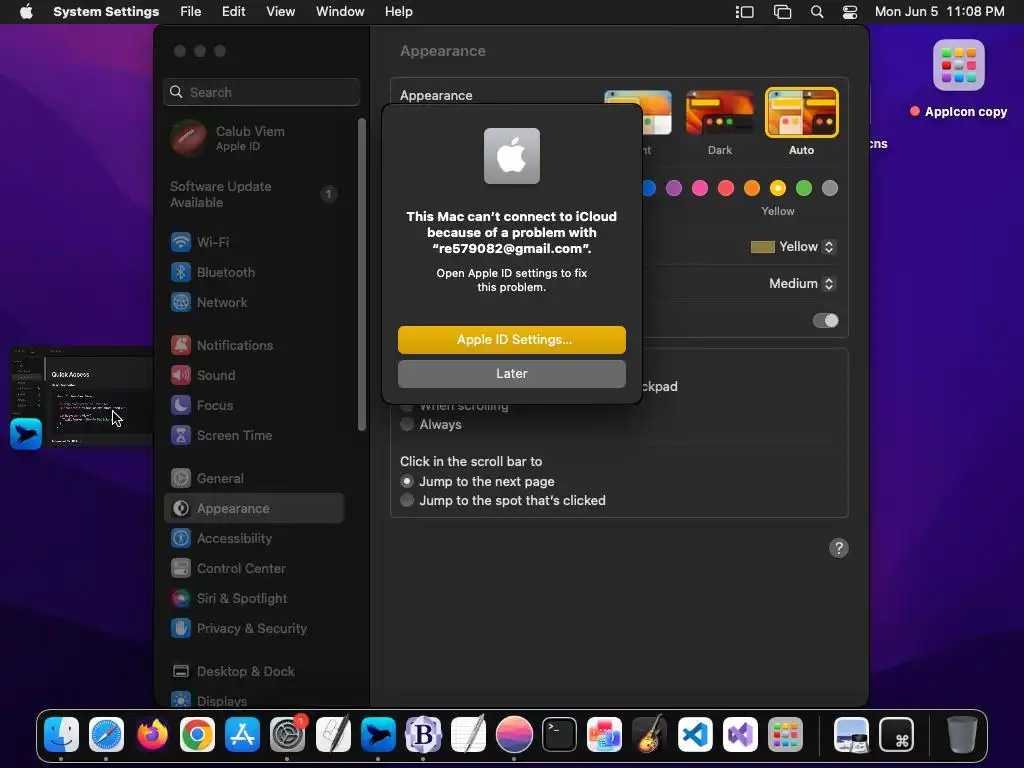This screenshot has height=768, width=1024.
Task: Open the Apple menu
Action: pos(26,12)
